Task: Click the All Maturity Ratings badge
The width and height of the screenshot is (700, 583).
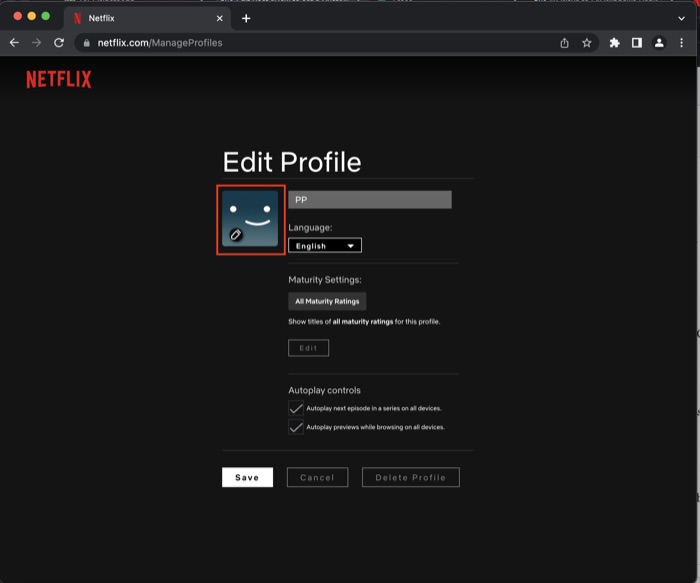Action: tap(327, 301)
